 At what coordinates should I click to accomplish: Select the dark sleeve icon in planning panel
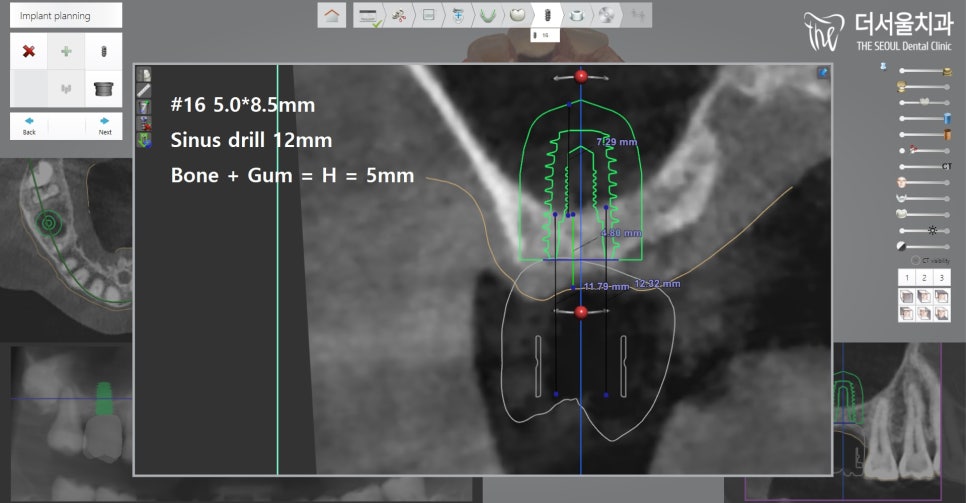click(x=103, y=89)
